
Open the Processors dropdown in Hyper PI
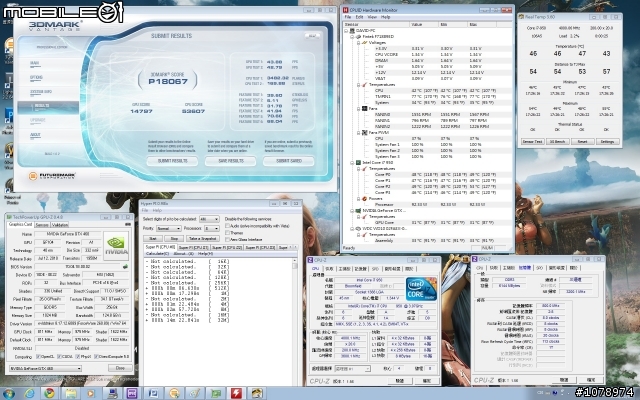(x=211, y=229)
